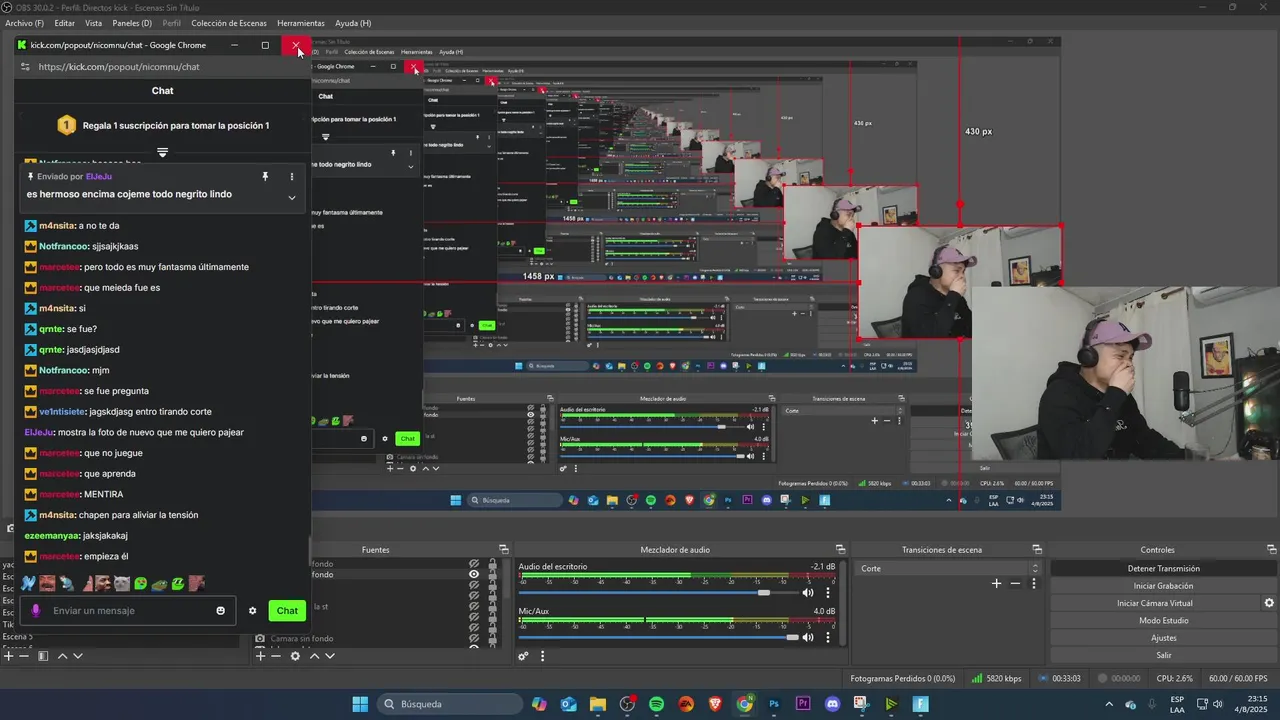The width and height of the screenshot is (1280, 720).
Task: Mute Audio del escritorio speaker
Action: tap(808, 593)
